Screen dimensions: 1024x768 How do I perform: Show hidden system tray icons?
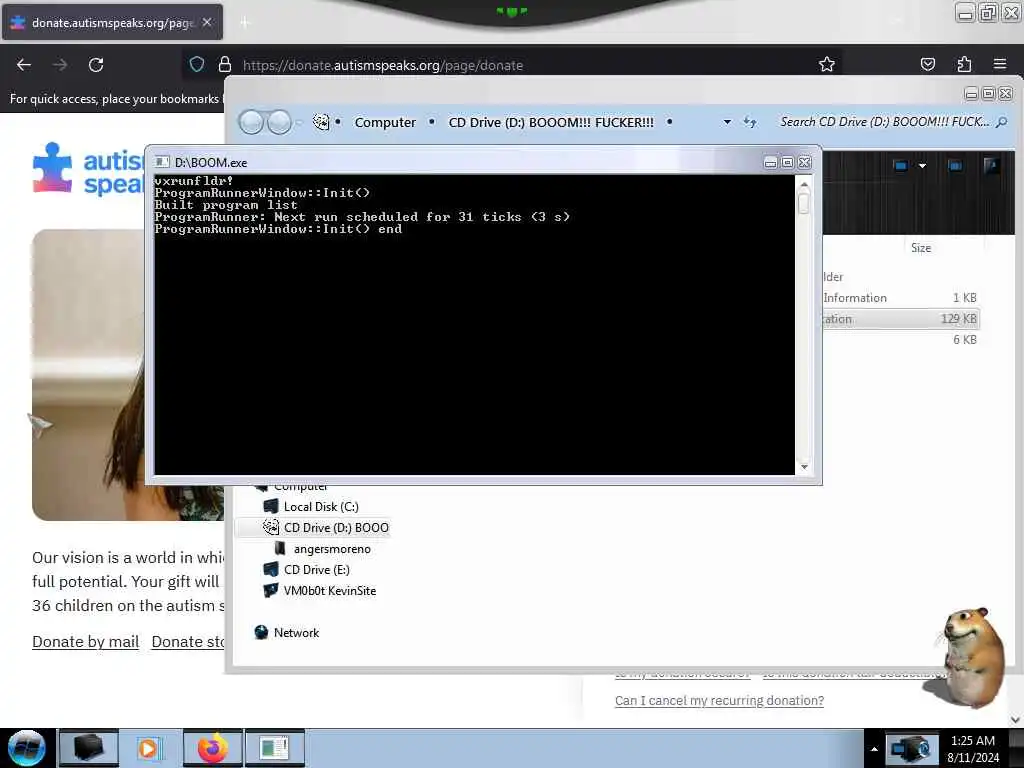(x=874, y=749)
